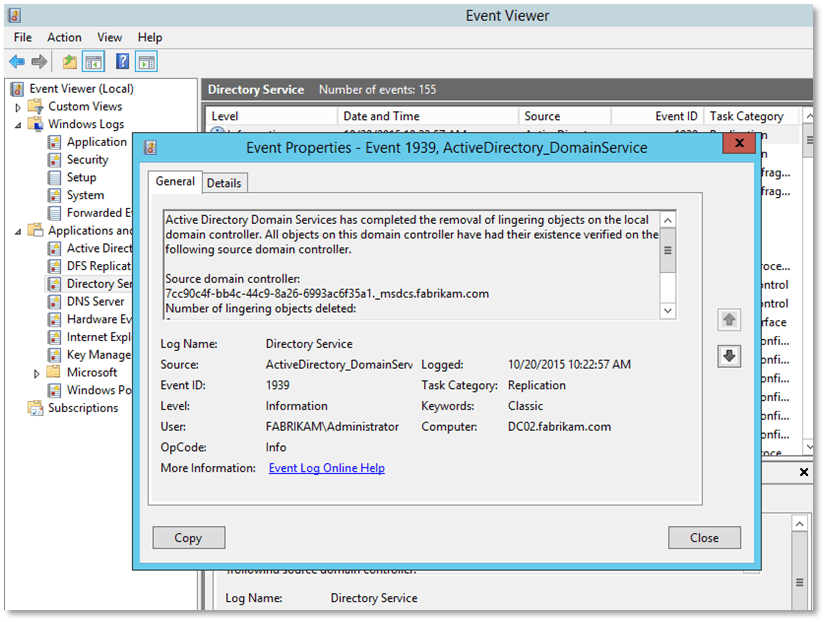Viewport: 825px width, 622px height.
Task: Click the Up One Level folder icon
Action: coord(69,62)
